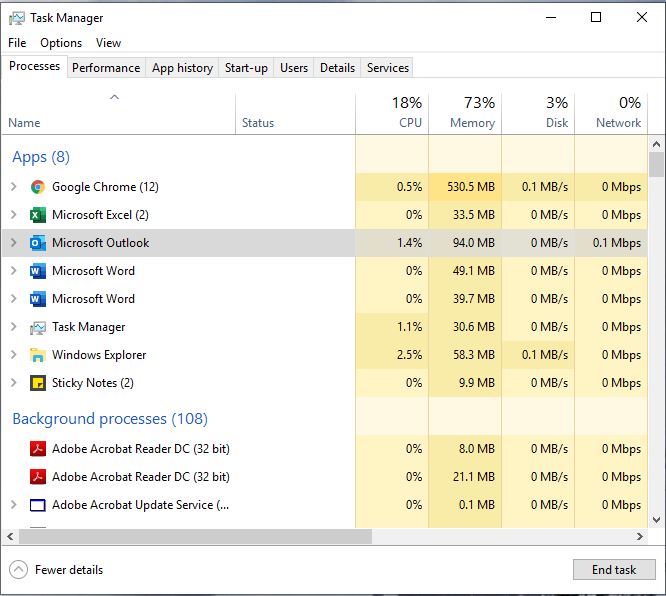The width and height of the screenshot is (666, 596).
Task: Click the Task Manager process icon
Action: click(x=38, y=328)
